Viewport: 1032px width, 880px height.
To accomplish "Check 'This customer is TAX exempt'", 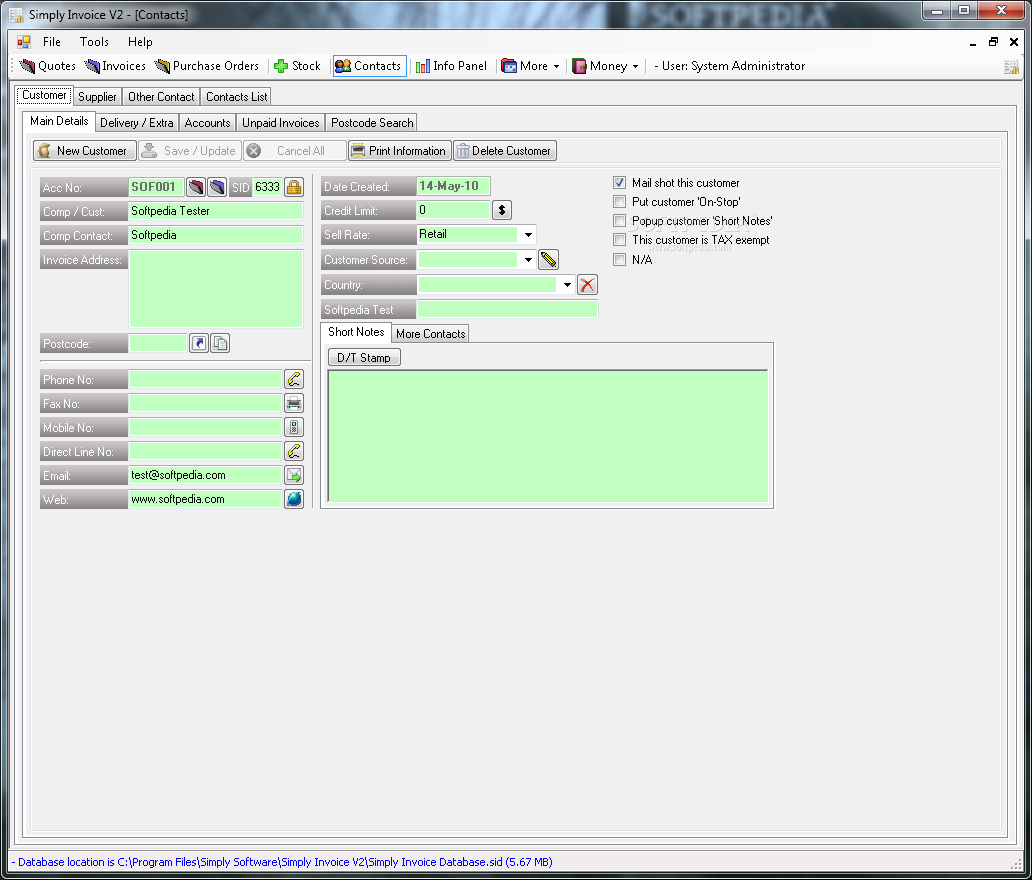I will coord(619,240).
